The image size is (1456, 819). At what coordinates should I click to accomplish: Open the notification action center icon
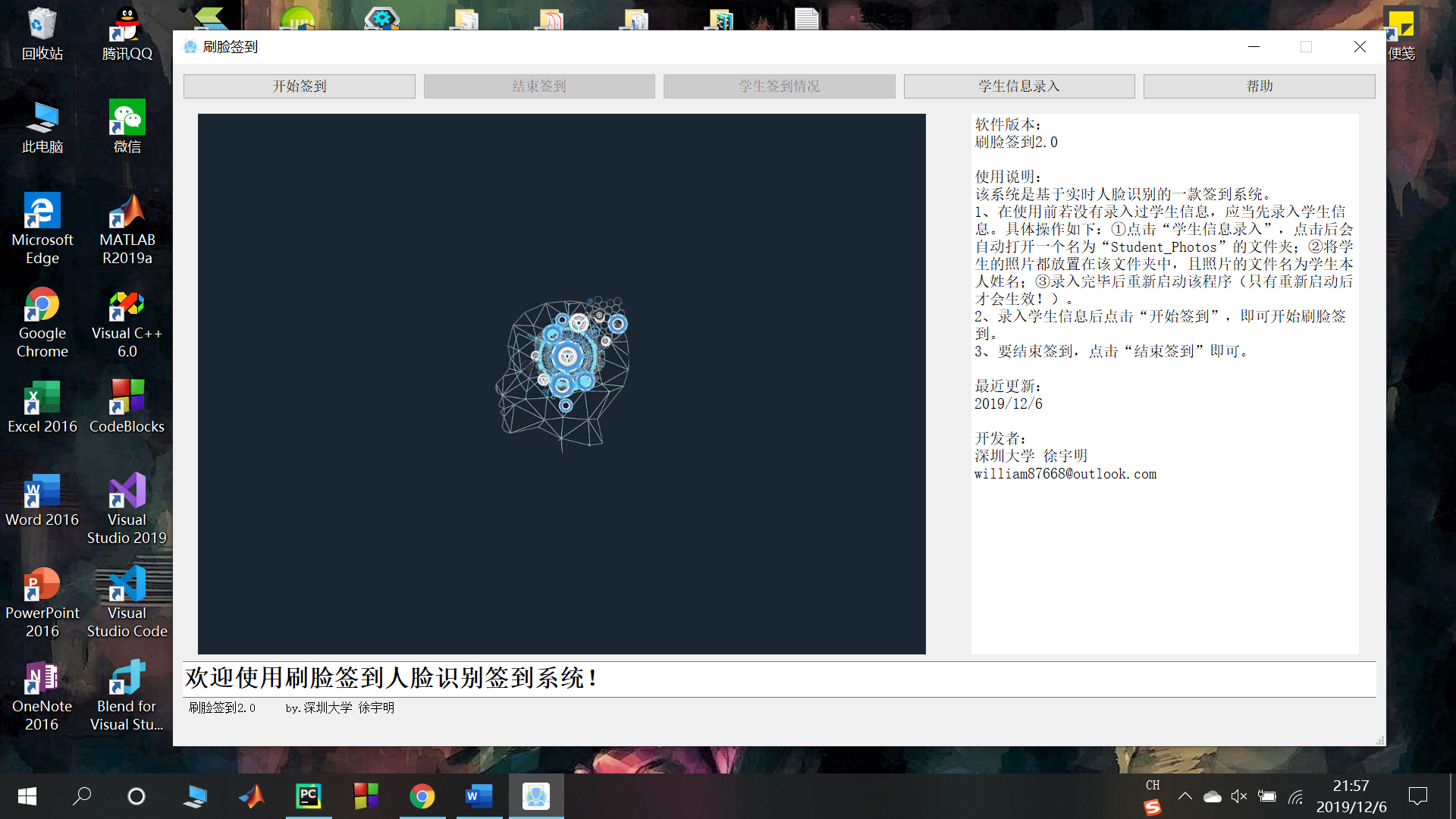coord(1417,796)
